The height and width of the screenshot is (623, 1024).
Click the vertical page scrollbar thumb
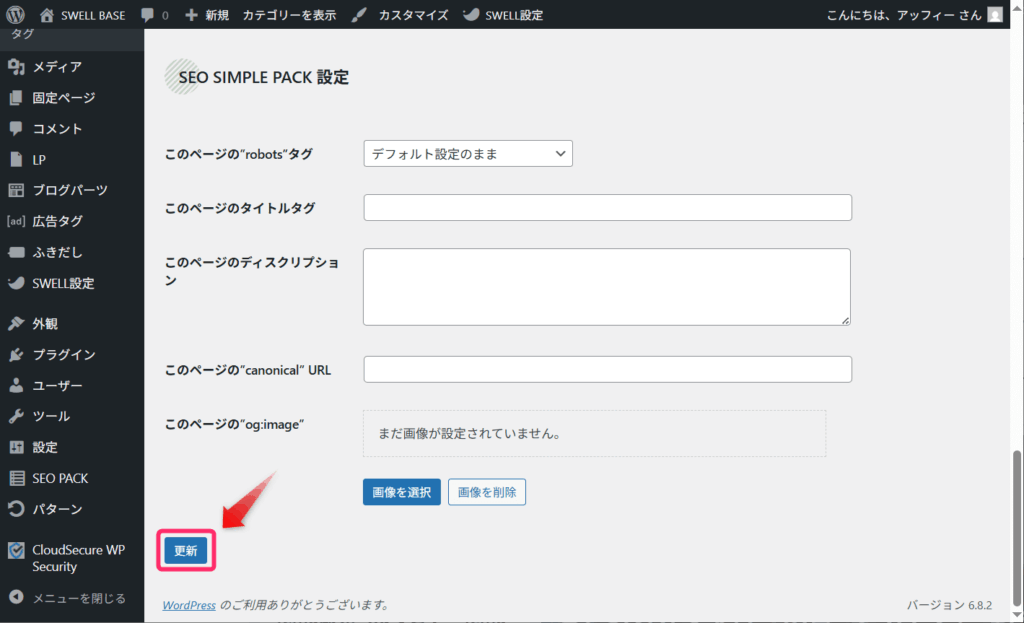[1016, 528]
